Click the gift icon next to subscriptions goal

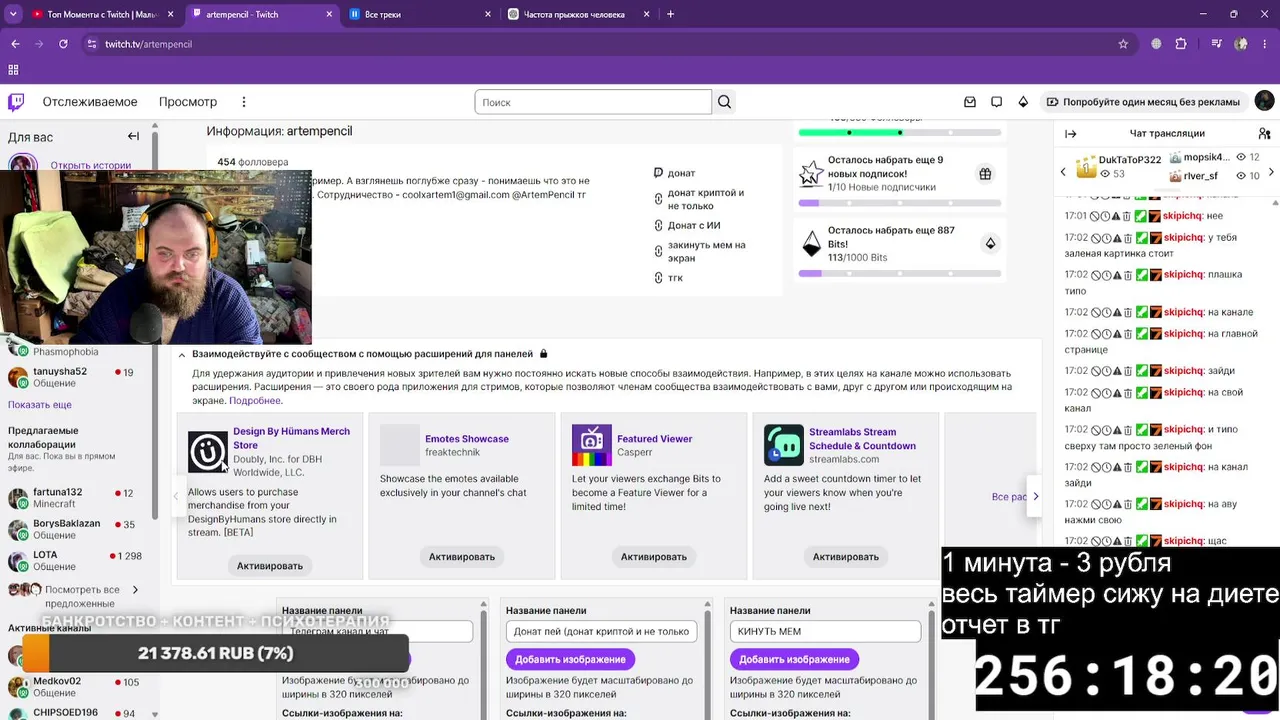coord(985,174)
